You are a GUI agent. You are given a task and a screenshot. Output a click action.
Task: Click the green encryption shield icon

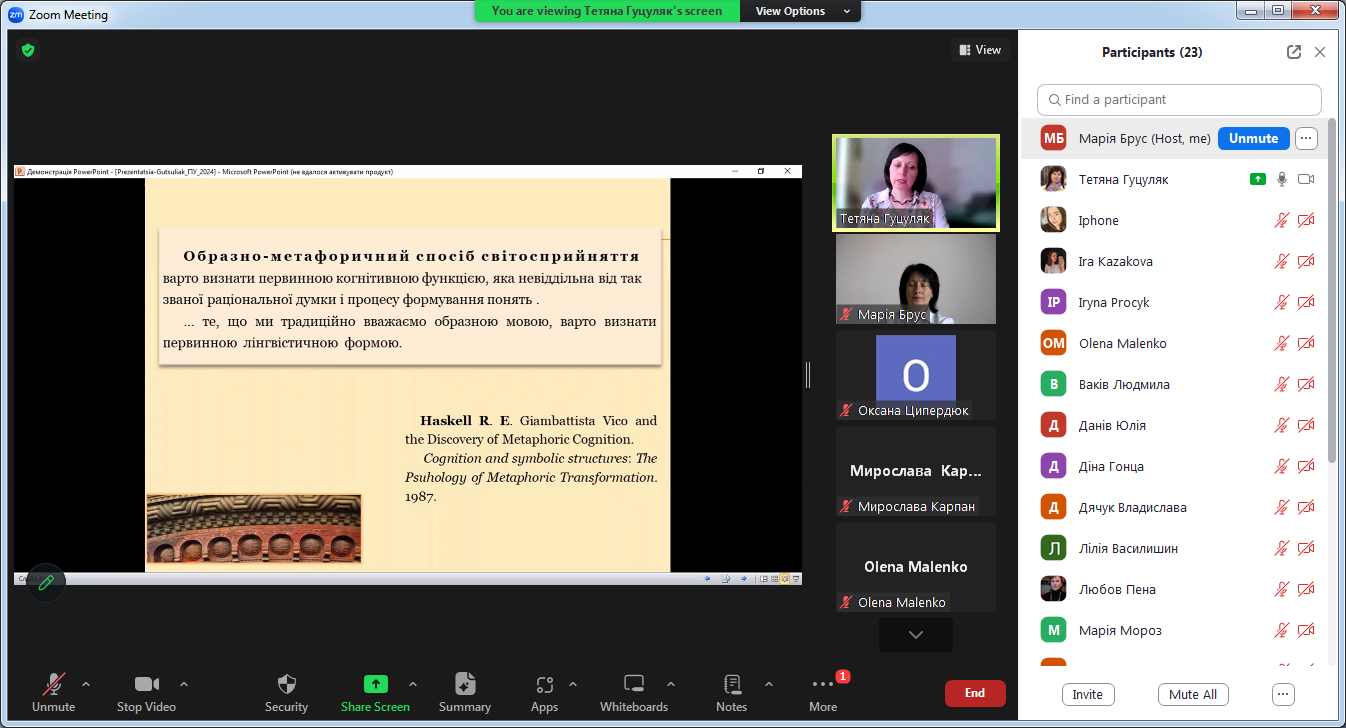28,50
